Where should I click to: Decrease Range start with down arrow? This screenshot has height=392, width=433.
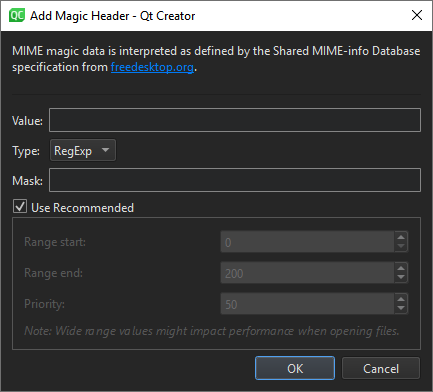401,246
